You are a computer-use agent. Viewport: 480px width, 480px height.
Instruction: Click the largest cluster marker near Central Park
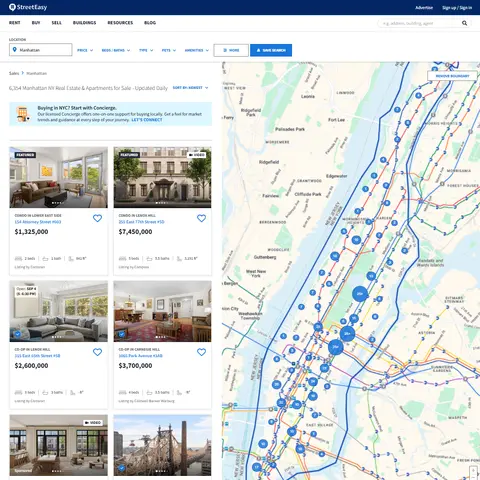360,294
